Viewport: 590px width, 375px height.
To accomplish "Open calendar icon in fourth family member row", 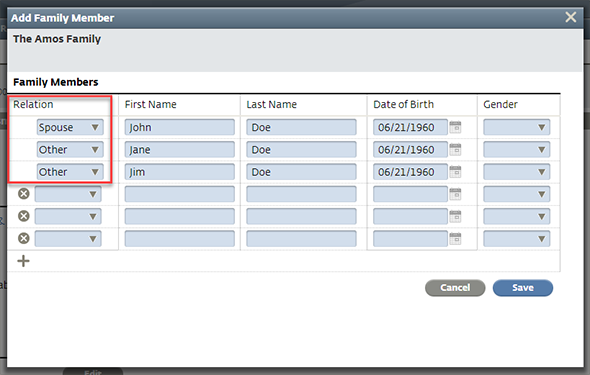I will tap(455, 194).
